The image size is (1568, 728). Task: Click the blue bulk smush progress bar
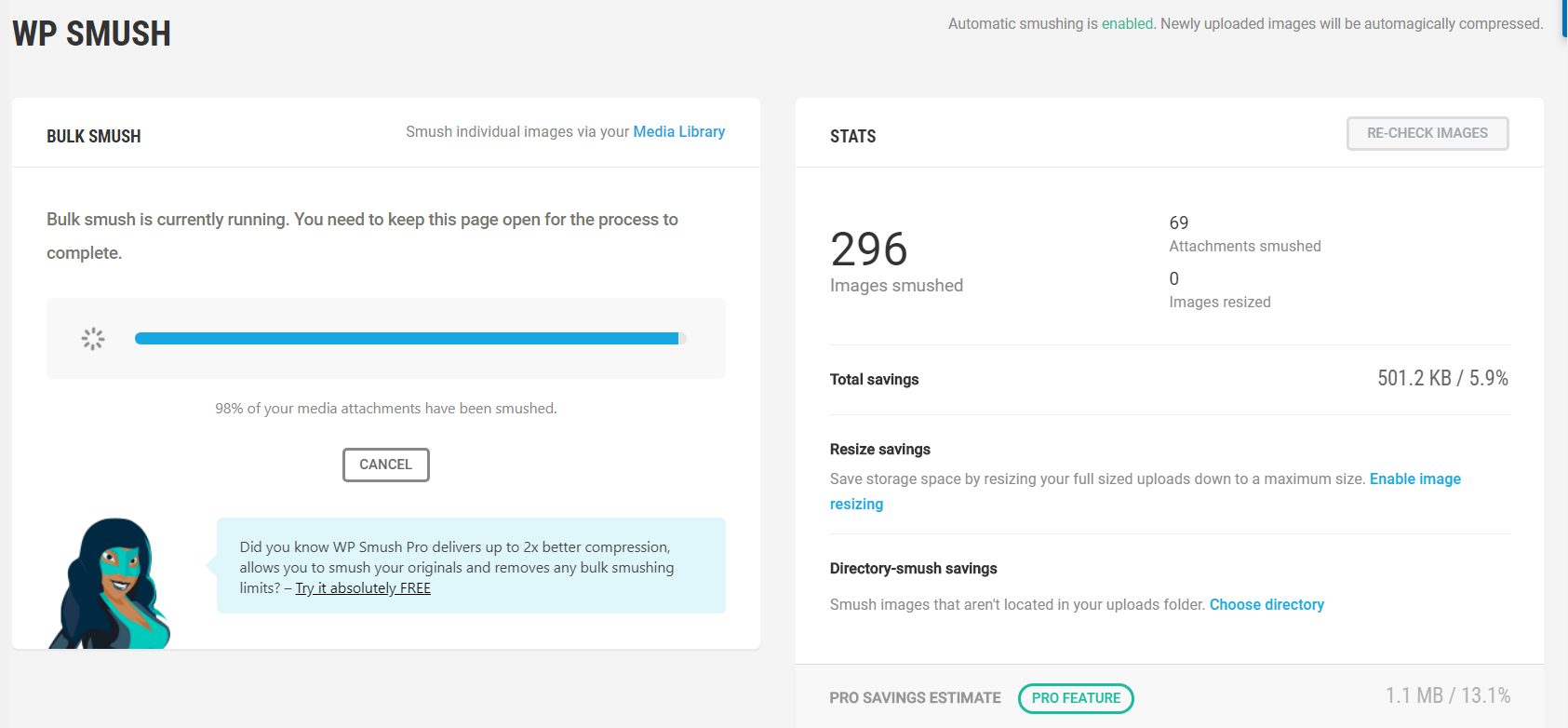coord(410,339)
